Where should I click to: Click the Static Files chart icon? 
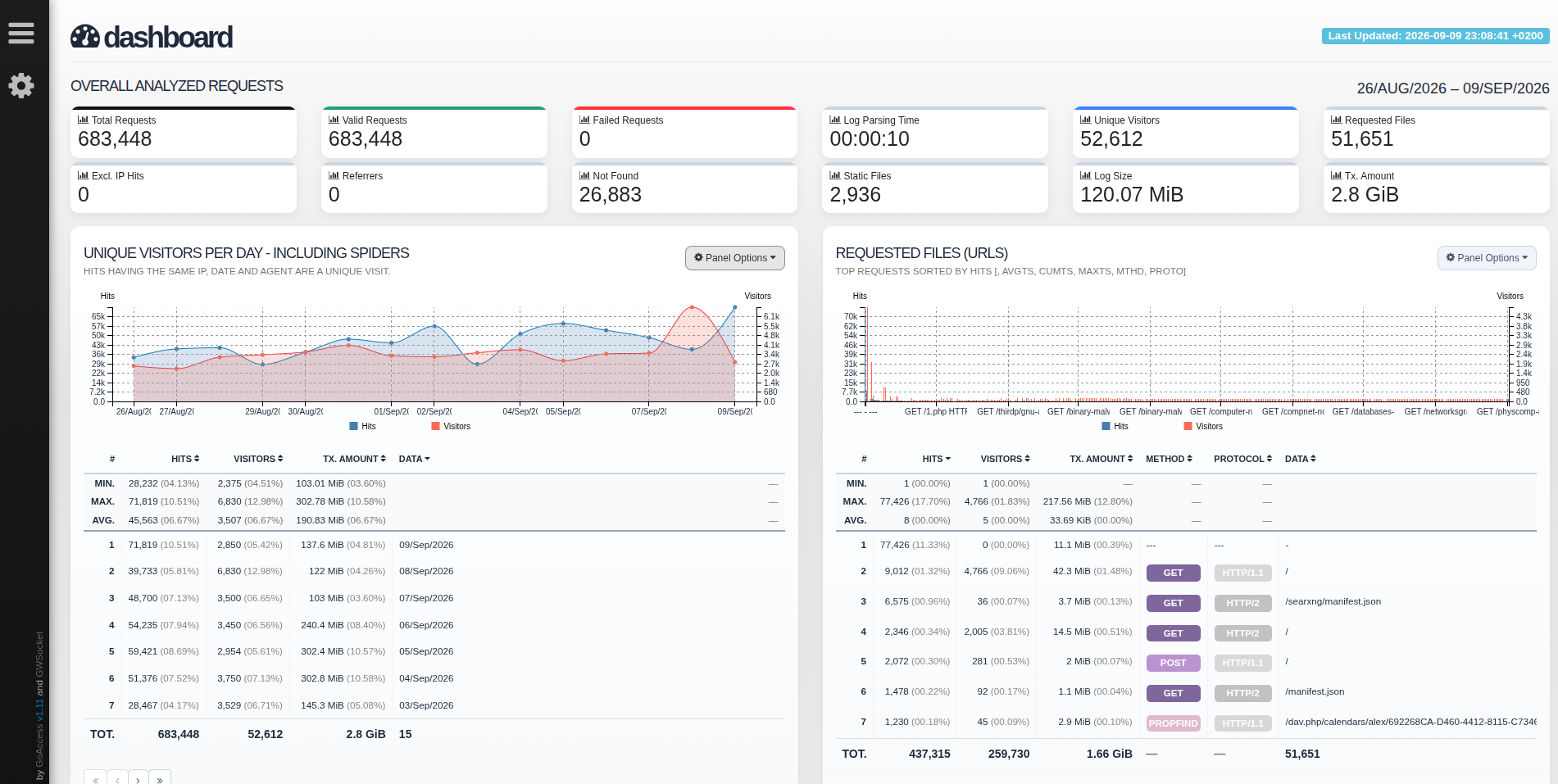835,175
